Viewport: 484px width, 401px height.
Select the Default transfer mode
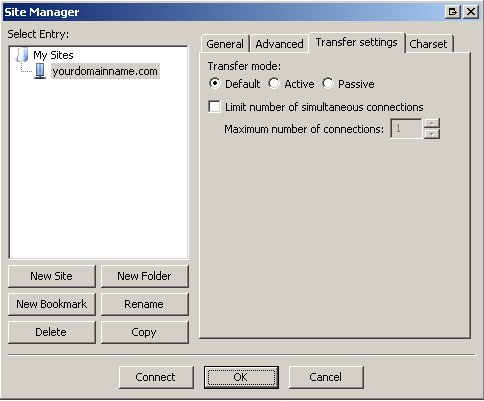(x=215, y=83)
